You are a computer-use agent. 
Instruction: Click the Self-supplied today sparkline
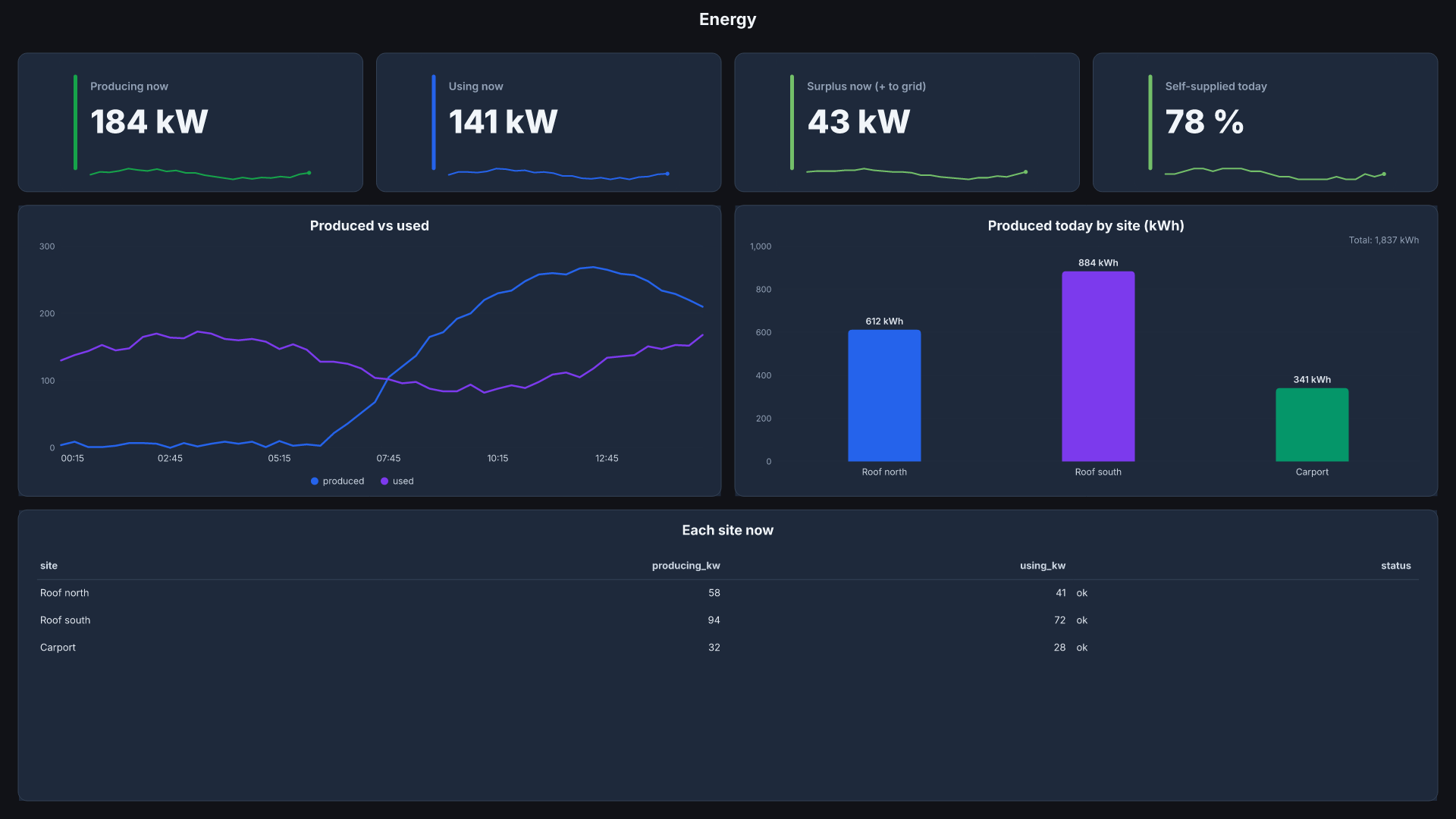[x=1276, y=174]
